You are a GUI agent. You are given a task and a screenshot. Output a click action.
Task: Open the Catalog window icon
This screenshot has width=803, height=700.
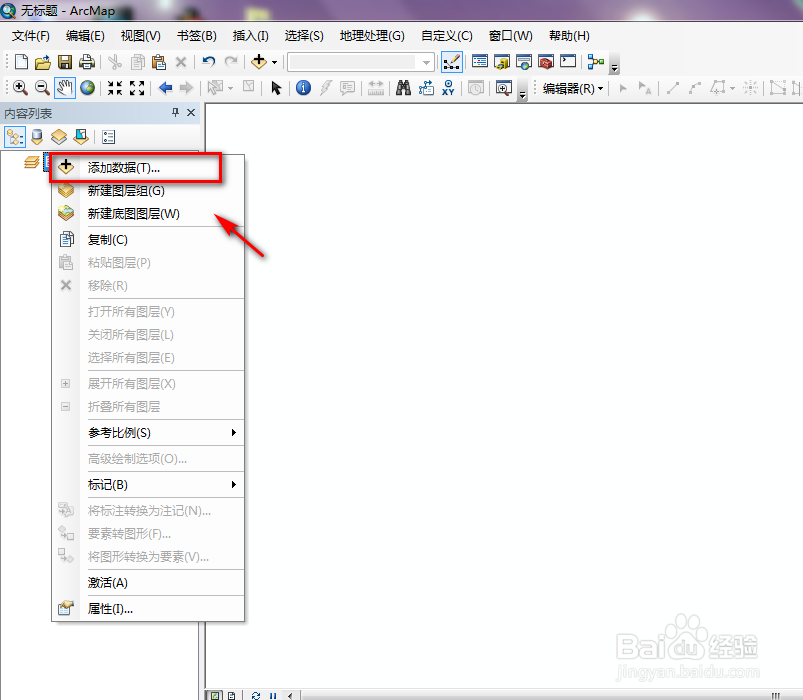pos(502,62)
